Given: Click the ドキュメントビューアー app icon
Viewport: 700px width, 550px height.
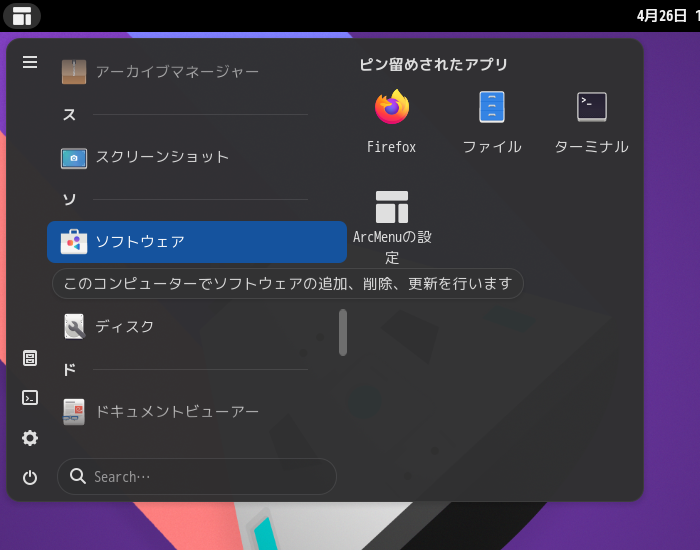Looking at the screenshot, I should 74,412.
